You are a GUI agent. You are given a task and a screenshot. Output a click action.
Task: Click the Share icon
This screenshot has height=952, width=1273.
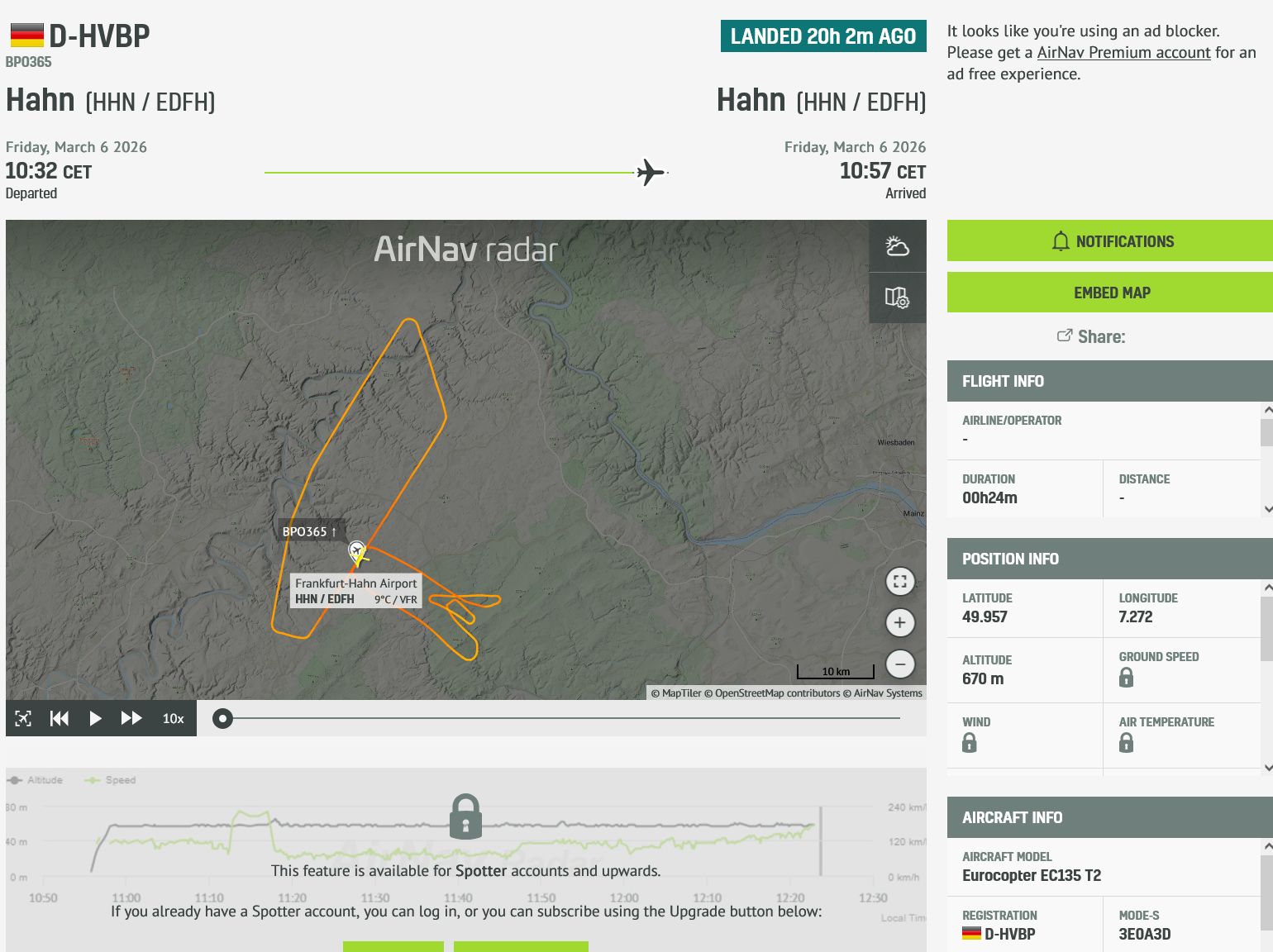[x=1065, y=336]
